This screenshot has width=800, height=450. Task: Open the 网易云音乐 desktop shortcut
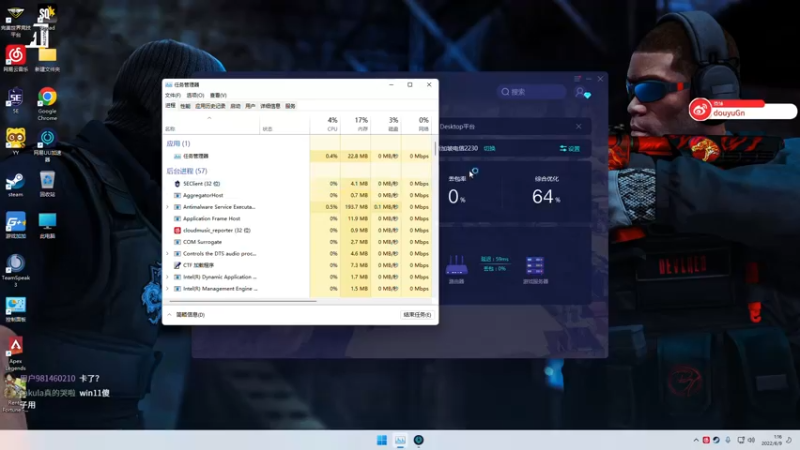tap(15, 58)
